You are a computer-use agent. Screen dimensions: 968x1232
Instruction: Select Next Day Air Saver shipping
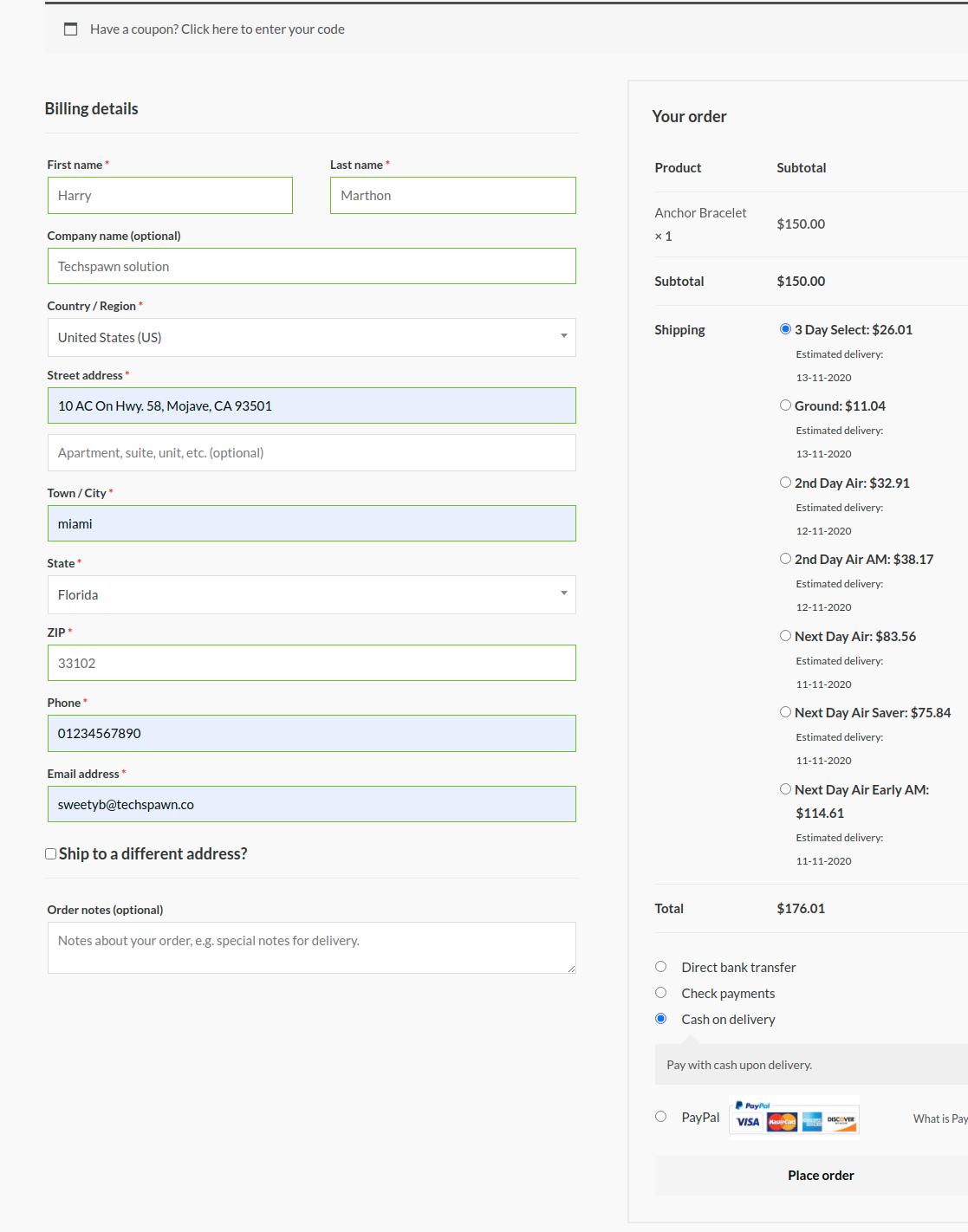(785, 712)
